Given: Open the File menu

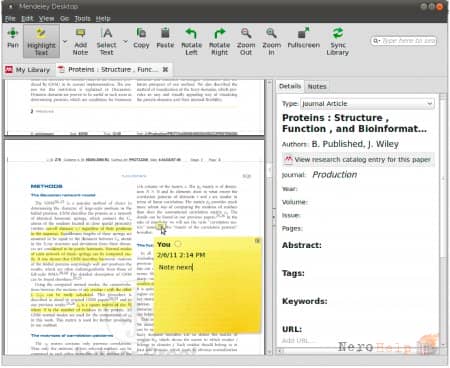Looking at the screenshot, I should [x=10, y=18].
